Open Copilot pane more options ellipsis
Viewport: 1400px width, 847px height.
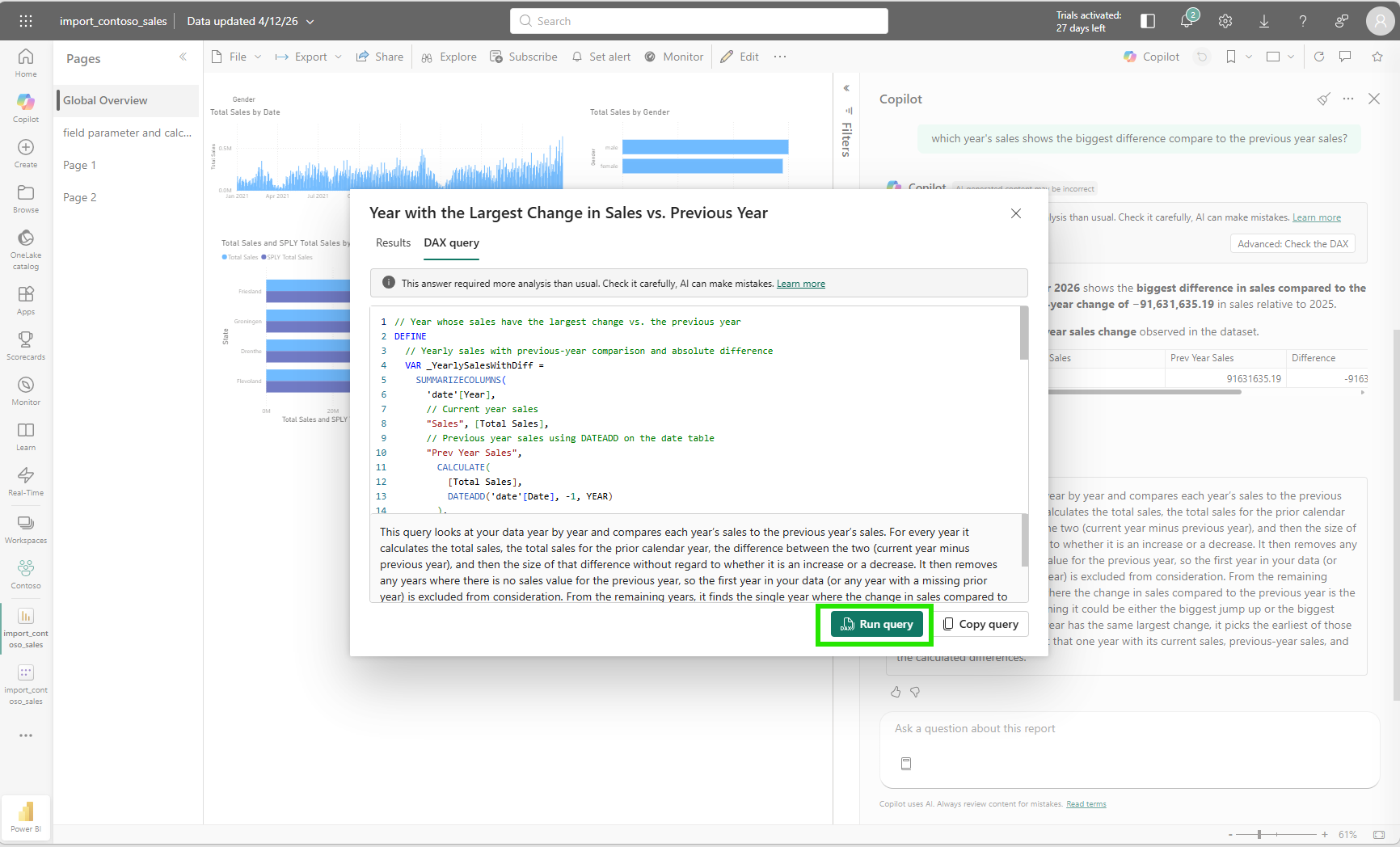1348,99
